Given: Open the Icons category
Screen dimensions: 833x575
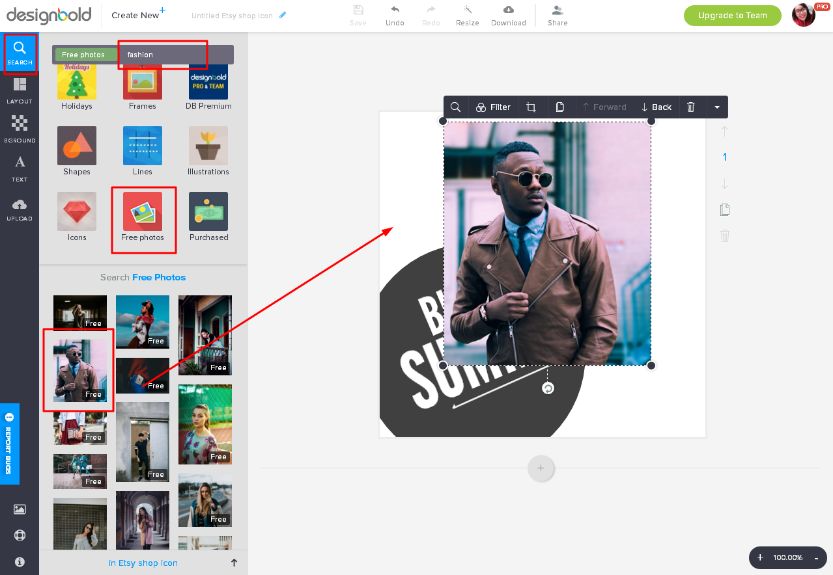Looking at the screenshot, I should [76, 217].
